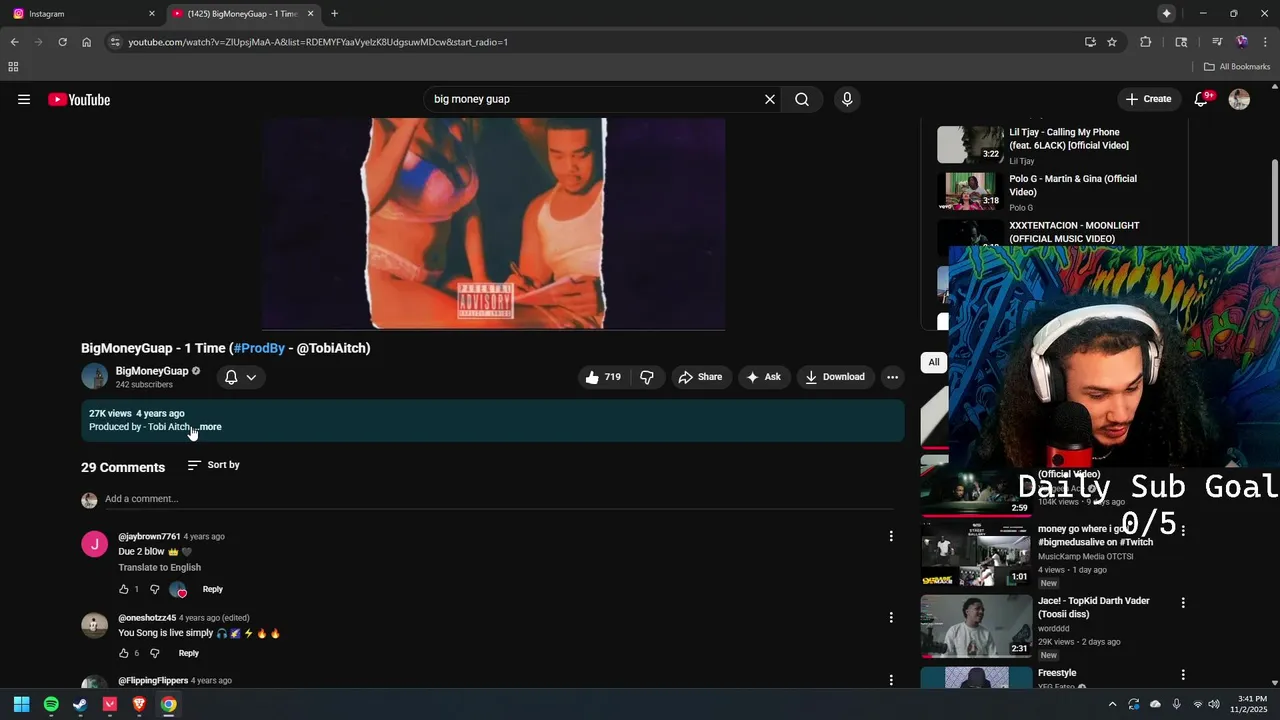Select the All filter chip

pos(934,363)
